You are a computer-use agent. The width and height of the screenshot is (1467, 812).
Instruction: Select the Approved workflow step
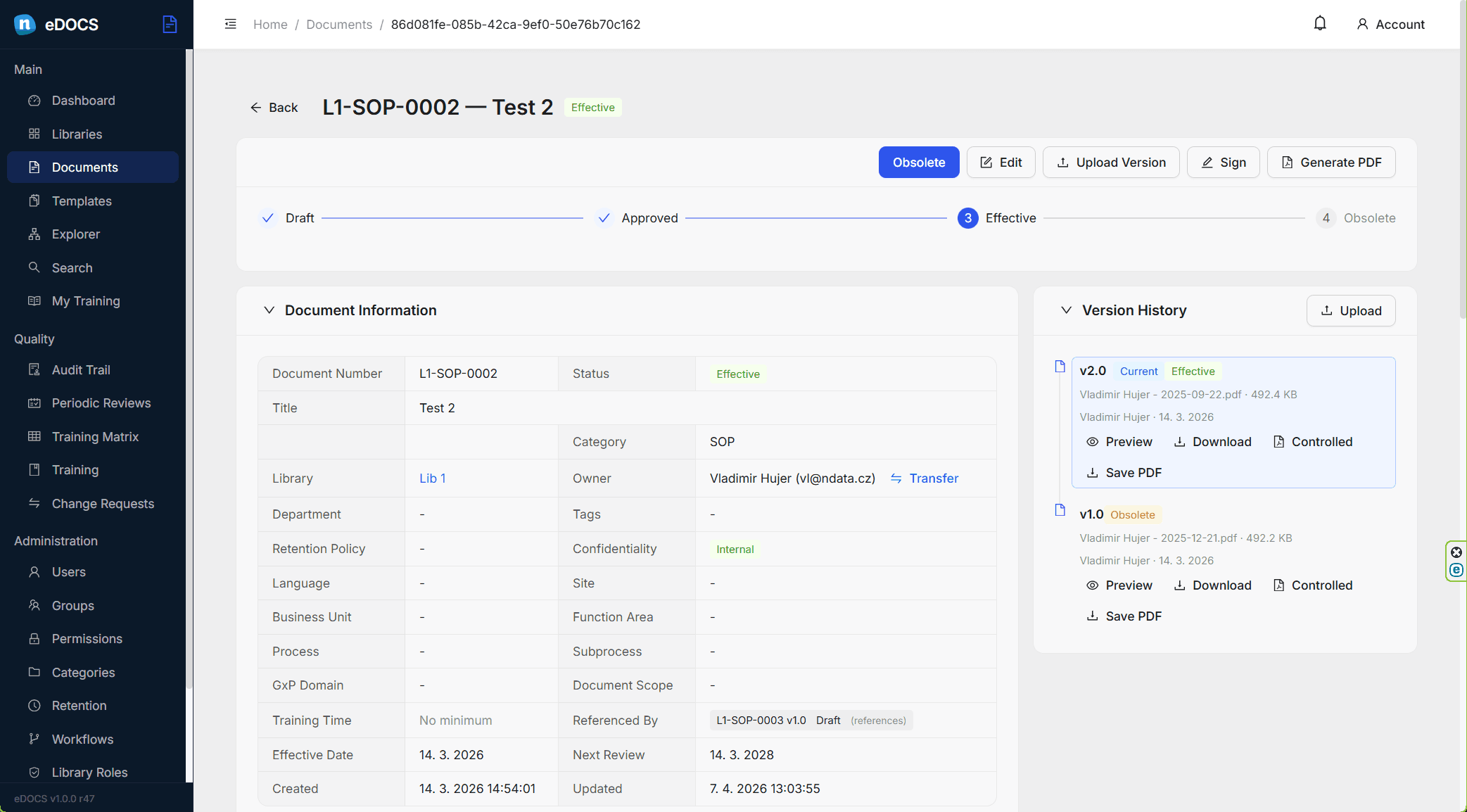click(x=636, y=218)
